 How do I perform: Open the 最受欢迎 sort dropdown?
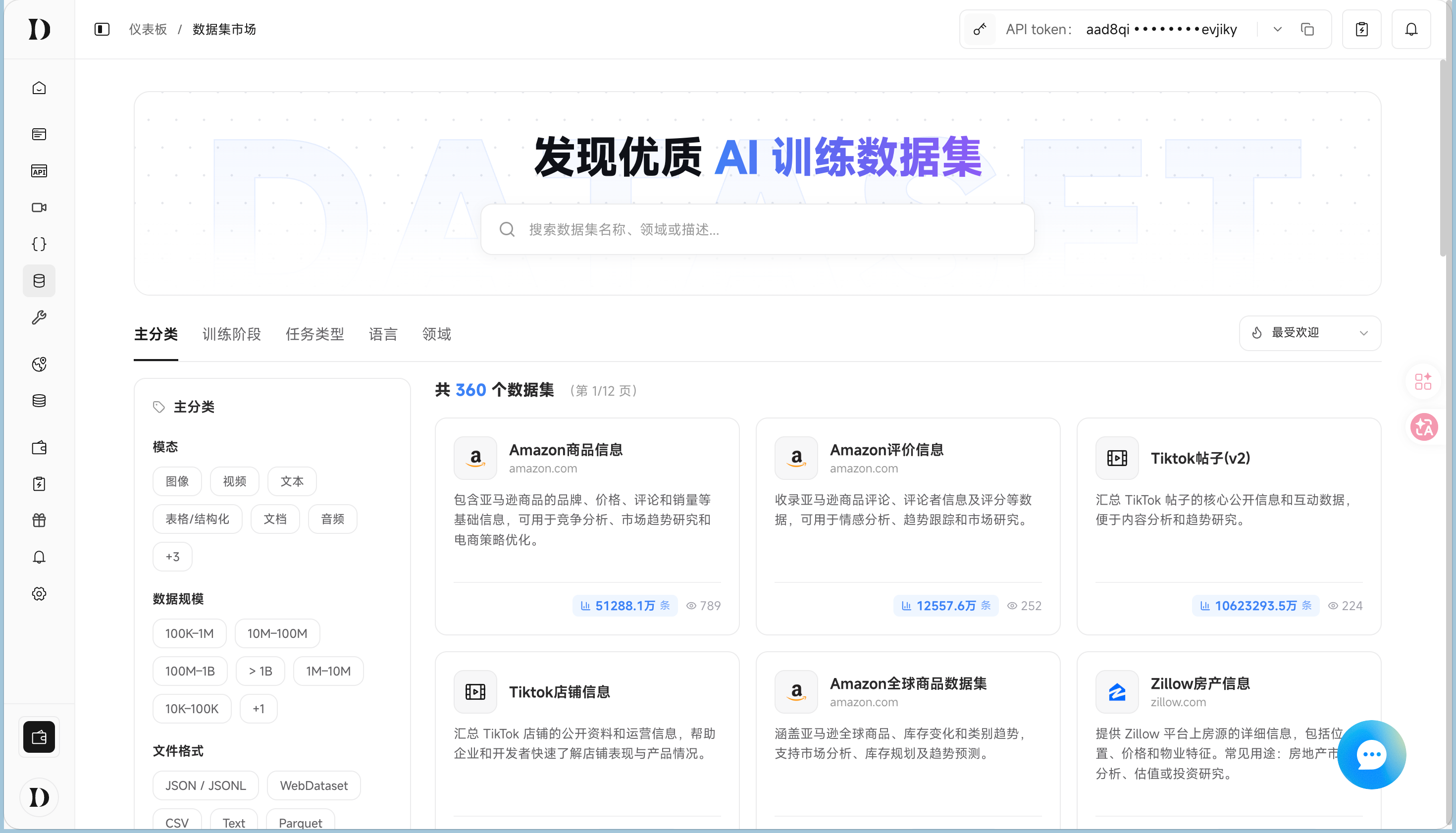pos(1310,333)
